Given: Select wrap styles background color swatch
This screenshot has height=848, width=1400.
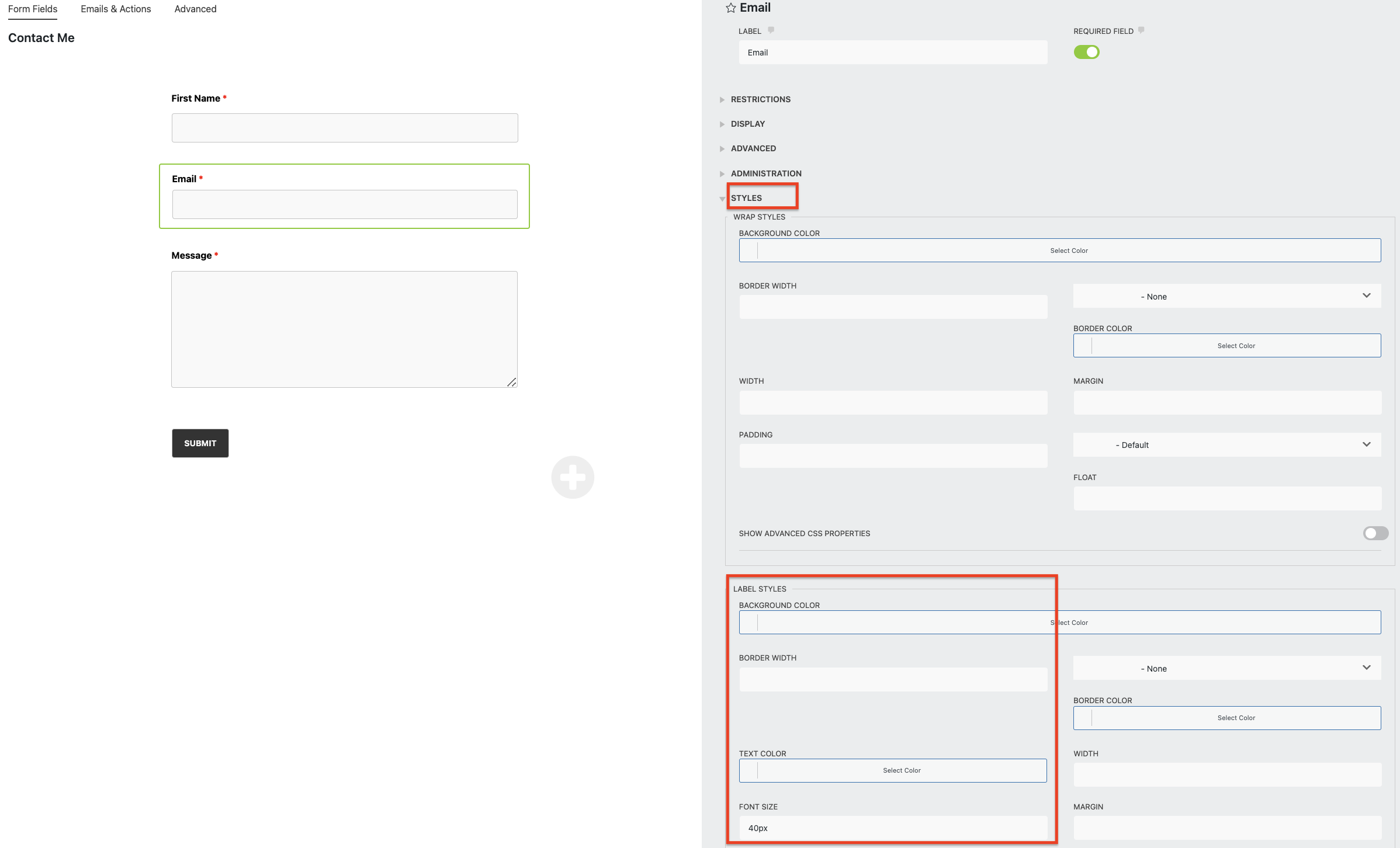Looking at the screenshot, I should point(748,251).
